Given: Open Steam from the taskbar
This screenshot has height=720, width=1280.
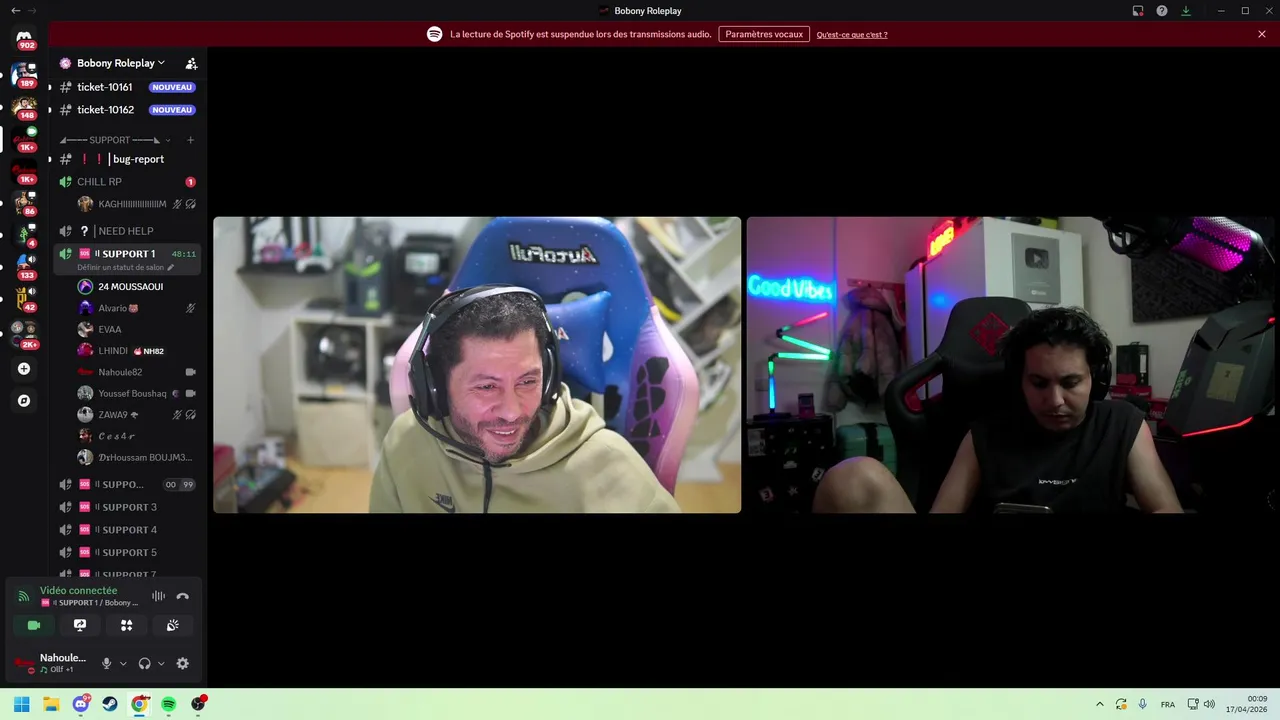Looking at the screenshot, I should point(110,704).
